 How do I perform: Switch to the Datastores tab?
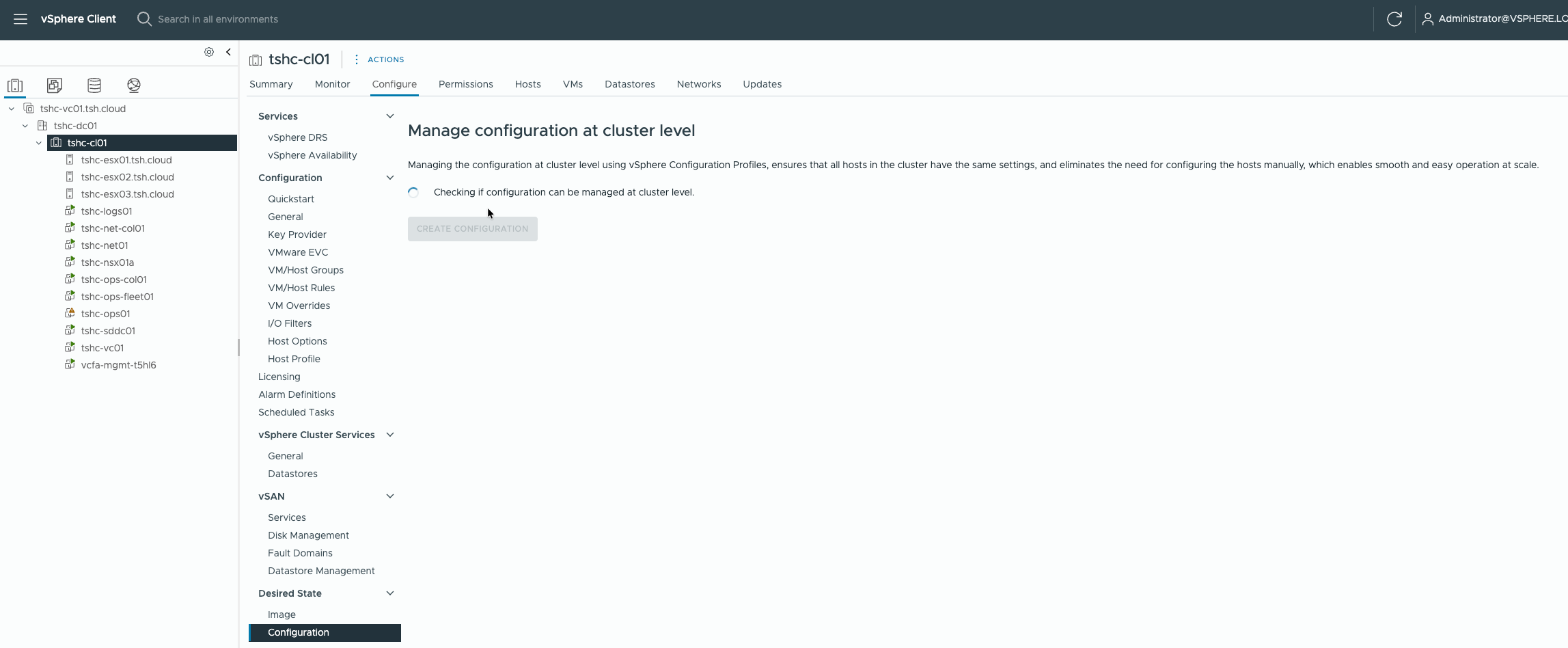pyautogui.click(x=629, y=84)
